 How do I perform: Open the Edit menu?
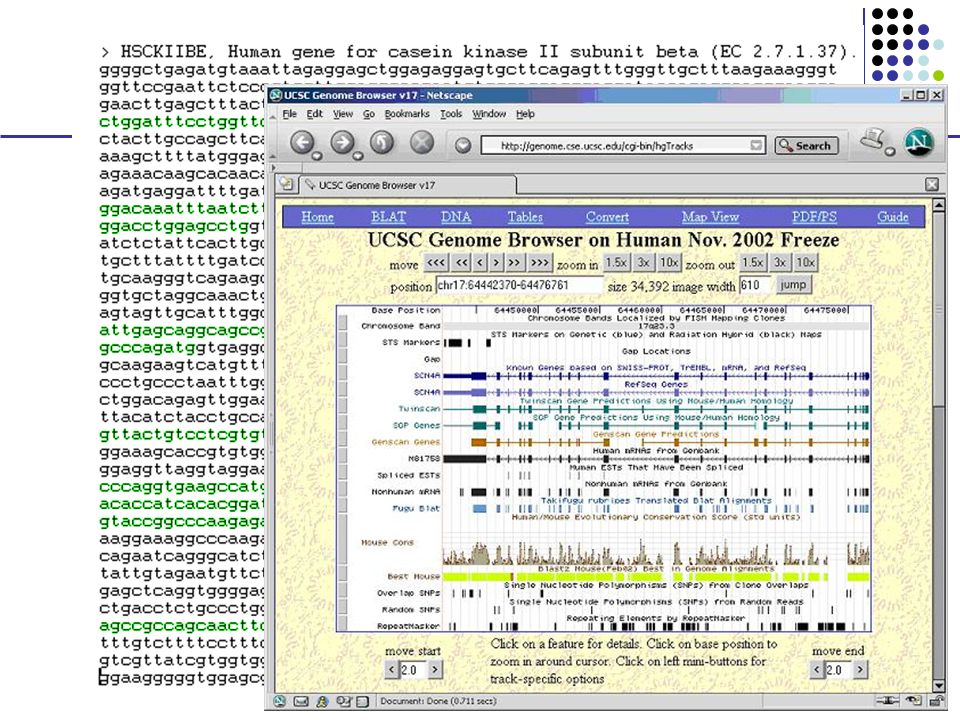coord(315,114)
